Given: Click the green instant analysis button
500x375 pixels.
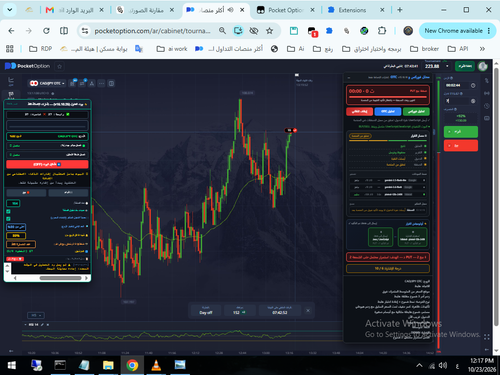Looking at the screenshot, I should point(416,111).
